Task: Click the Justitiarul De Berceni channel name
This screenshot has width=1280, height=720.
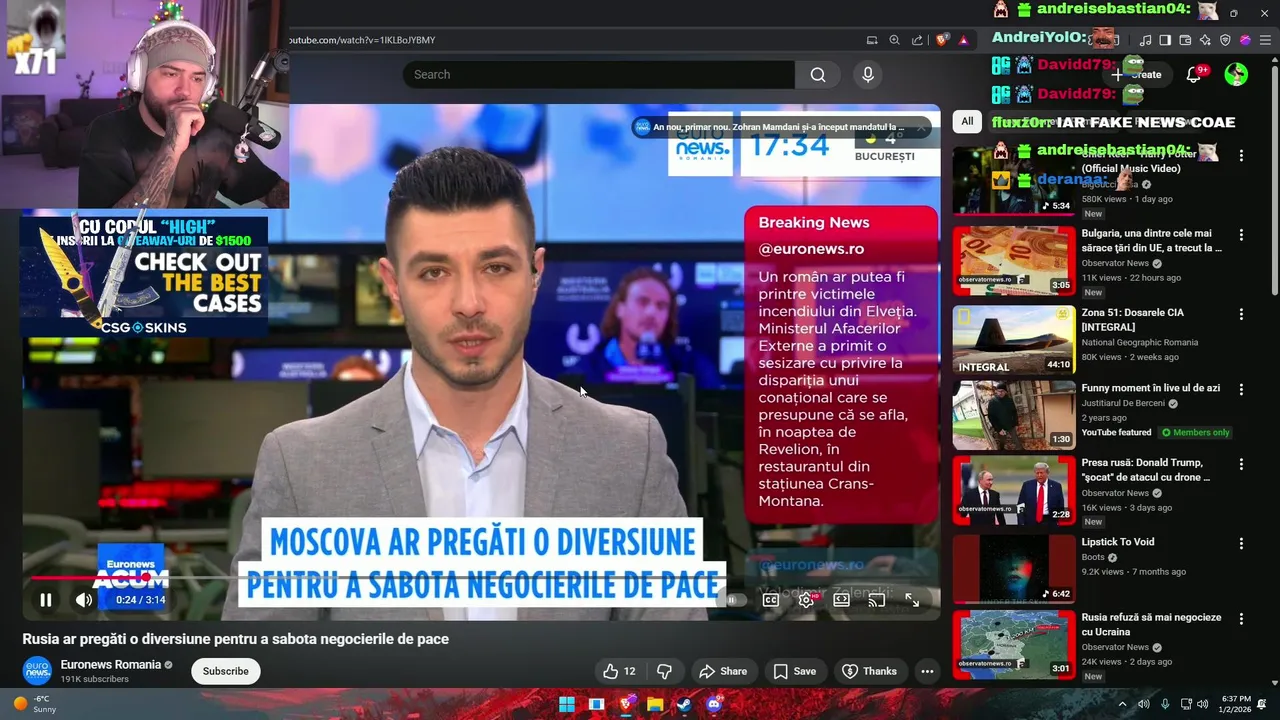Action: [1123, 403]
